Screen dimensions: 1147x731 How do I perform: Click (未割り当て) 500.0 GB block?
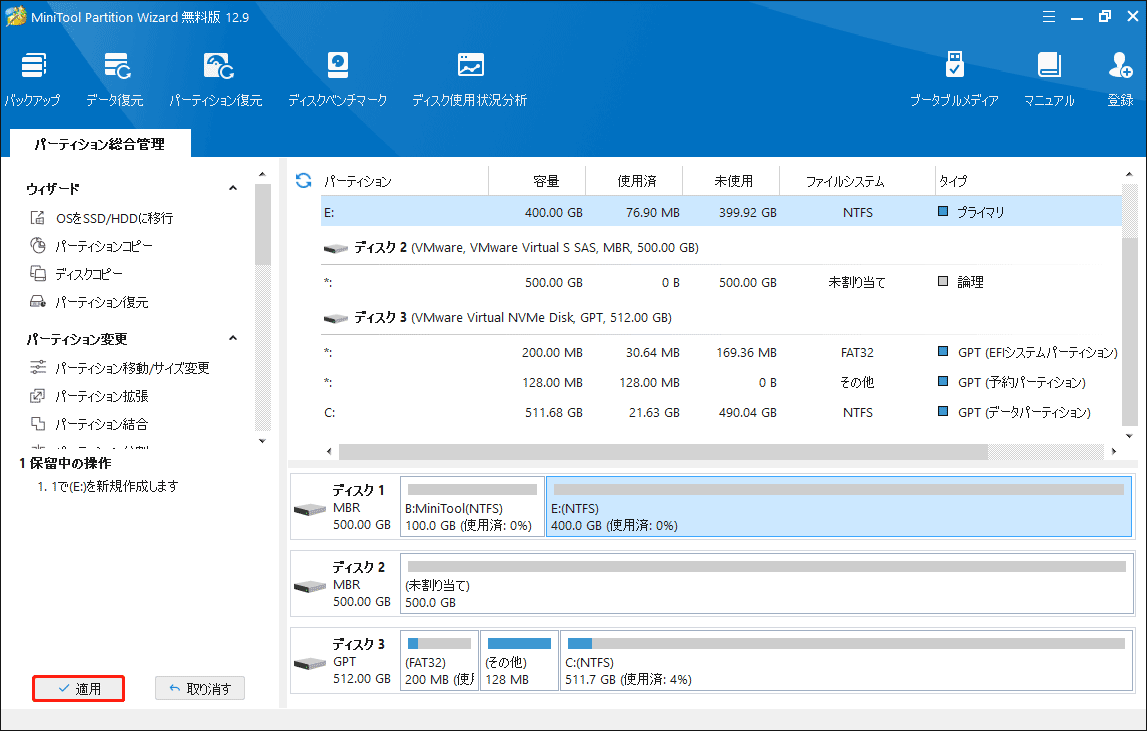tap(767, 583)
